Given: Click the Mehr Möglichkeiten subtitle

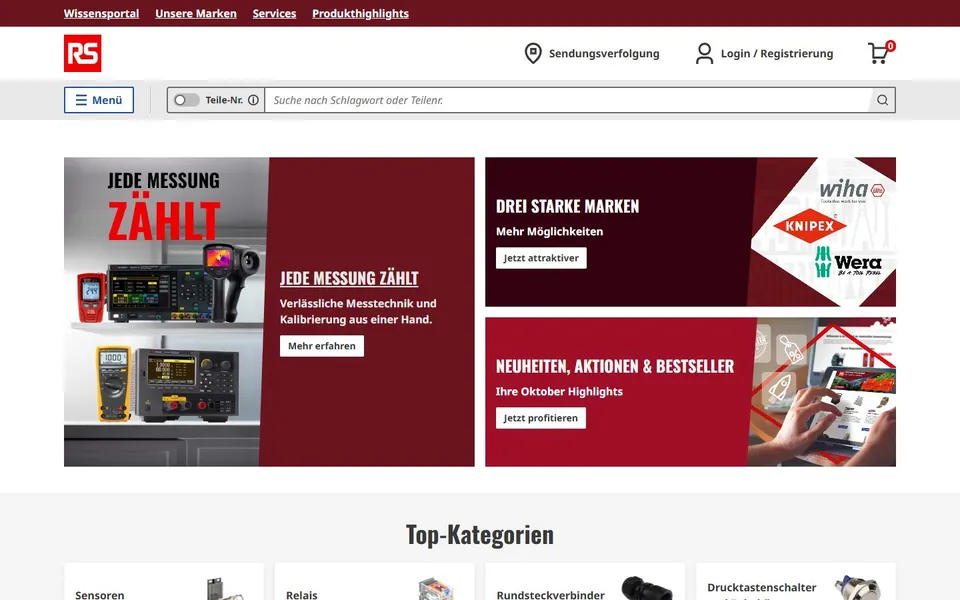Looking at the screenshot, I should (x=549, y=231).
